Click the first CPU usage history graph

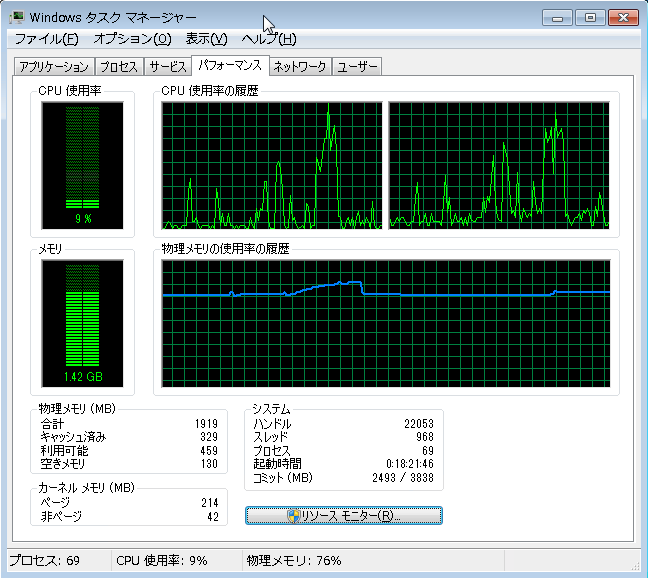tap(272, 165)
